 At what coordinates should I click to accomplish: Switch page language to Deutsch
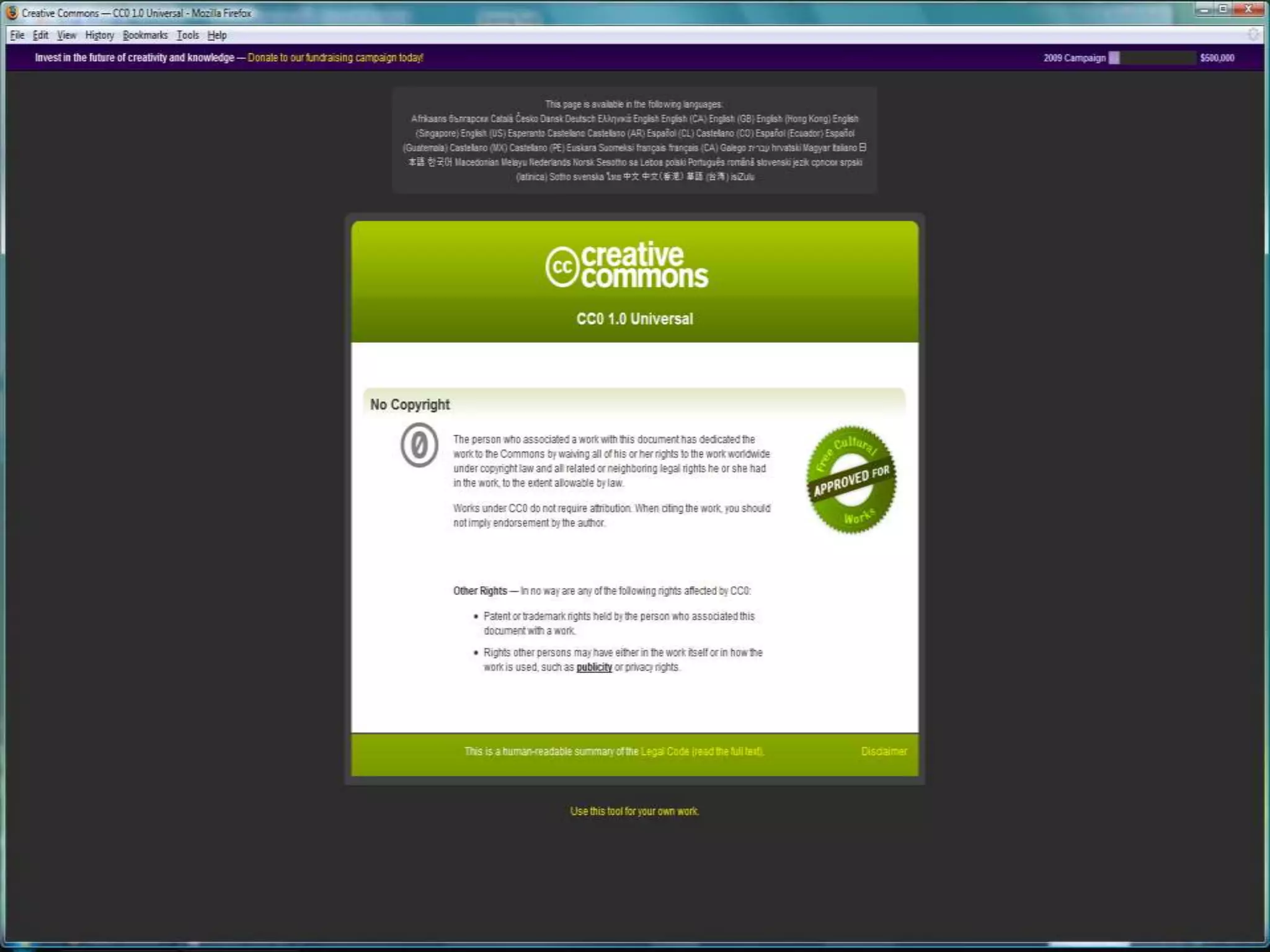click(x=580, y=118)
